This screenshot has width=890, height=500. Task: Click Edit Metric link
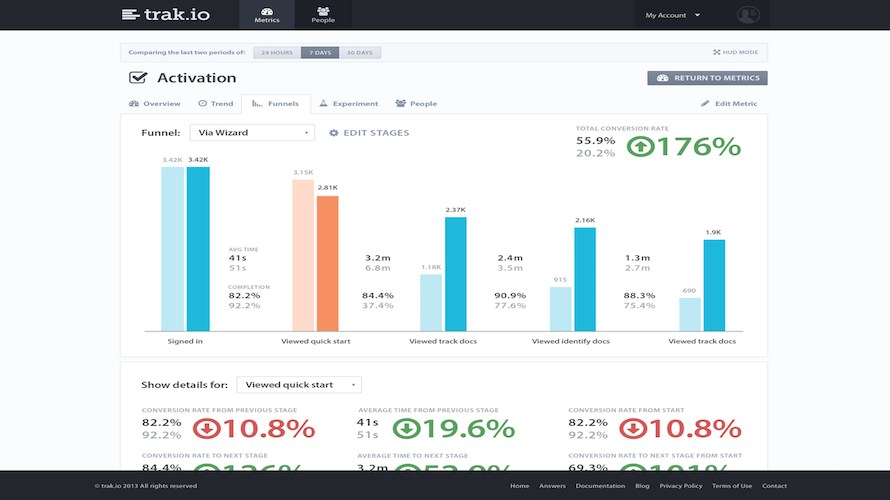click(729, 104)
